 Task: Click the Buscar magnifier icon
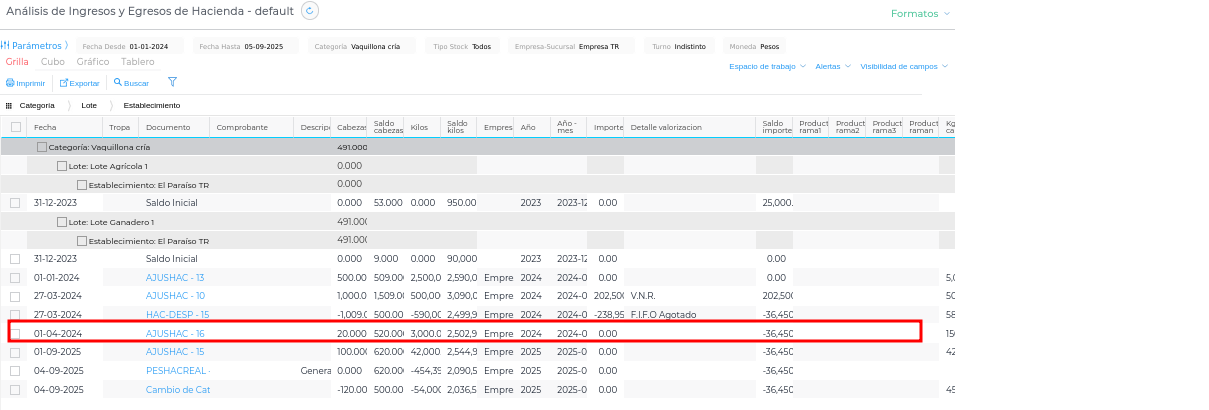point(117,83)
